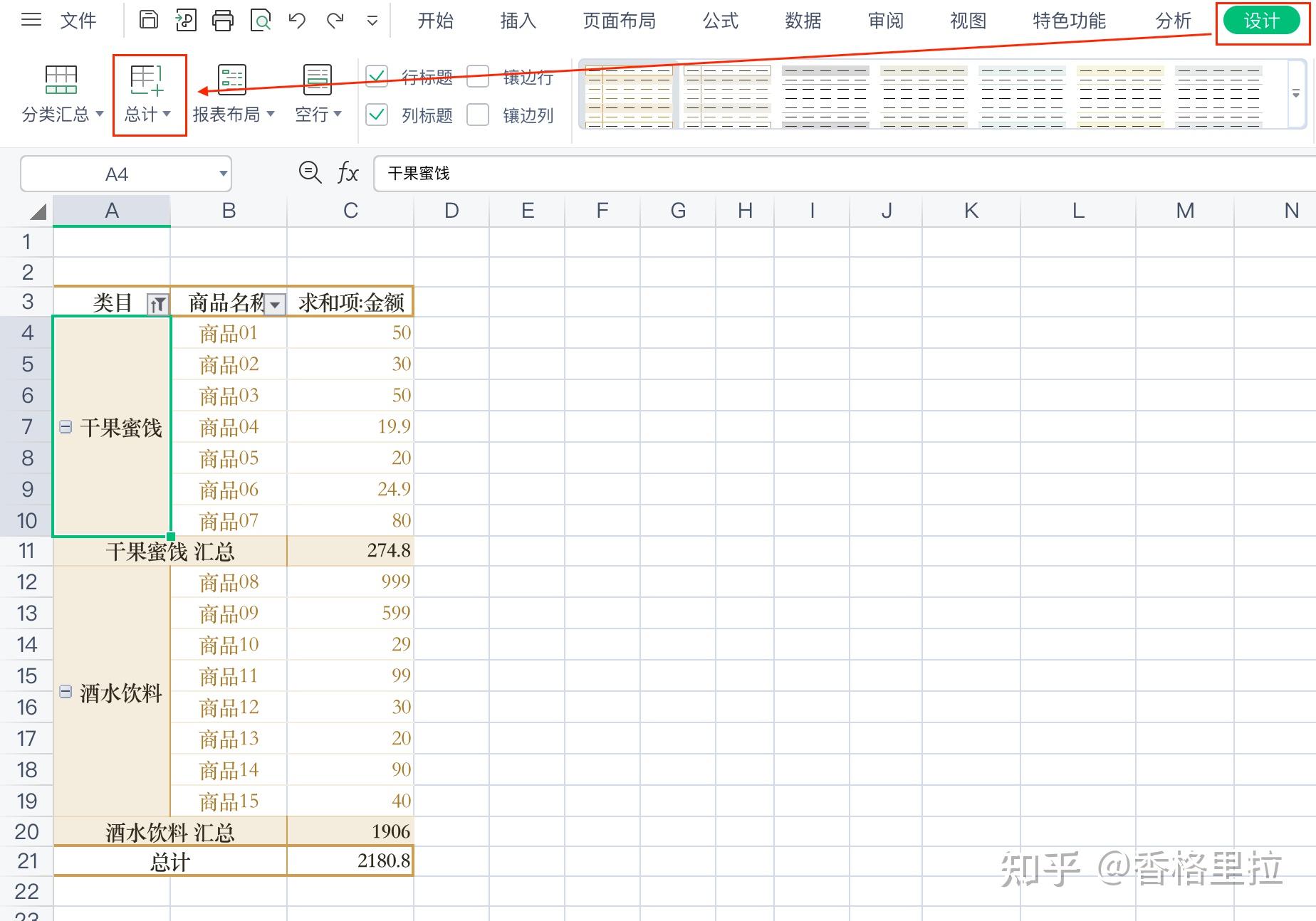Switch to the 插入 ribbon tab

tap(517, 21)
